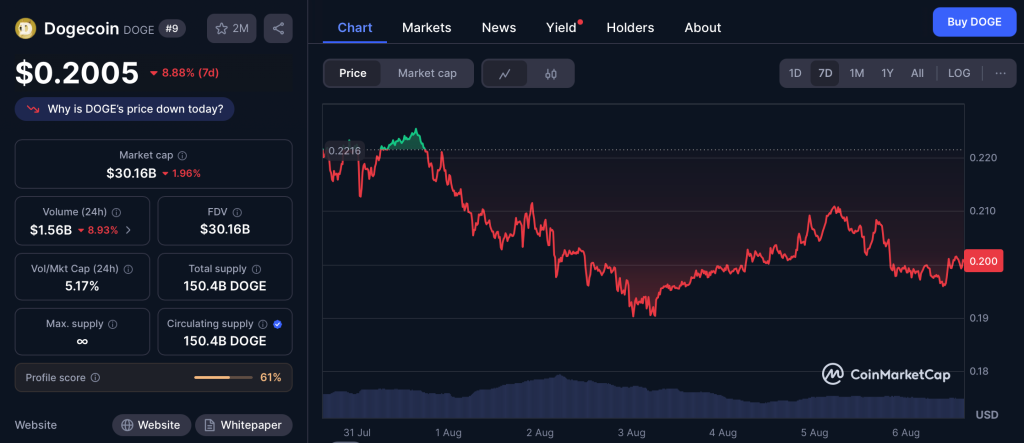Click the Profile score progress bar
Viewport: 1024px width, 443px height.
pos(223,378)
